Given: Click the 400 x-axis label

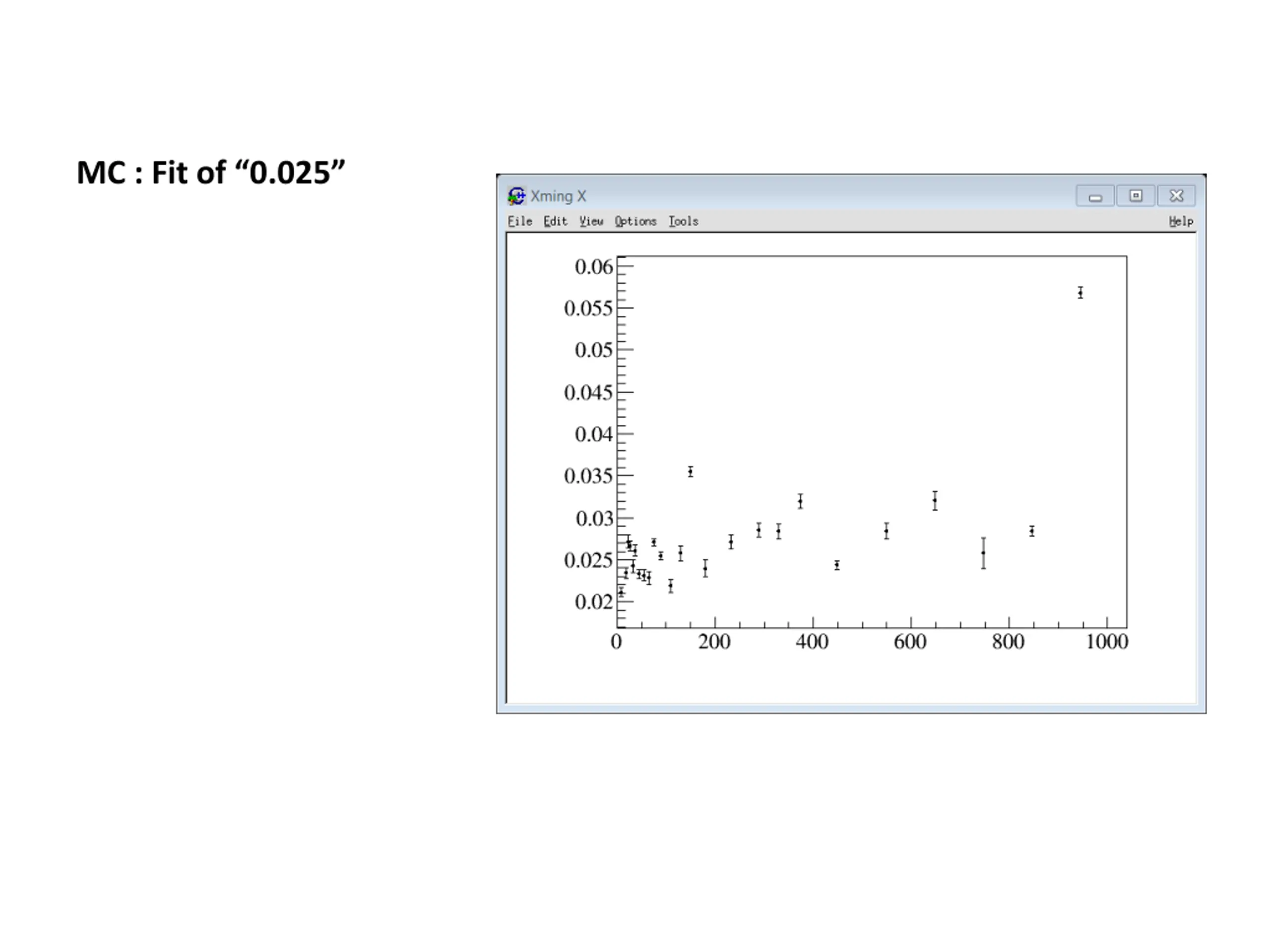Looking at the screenshot, I should 812,642.
